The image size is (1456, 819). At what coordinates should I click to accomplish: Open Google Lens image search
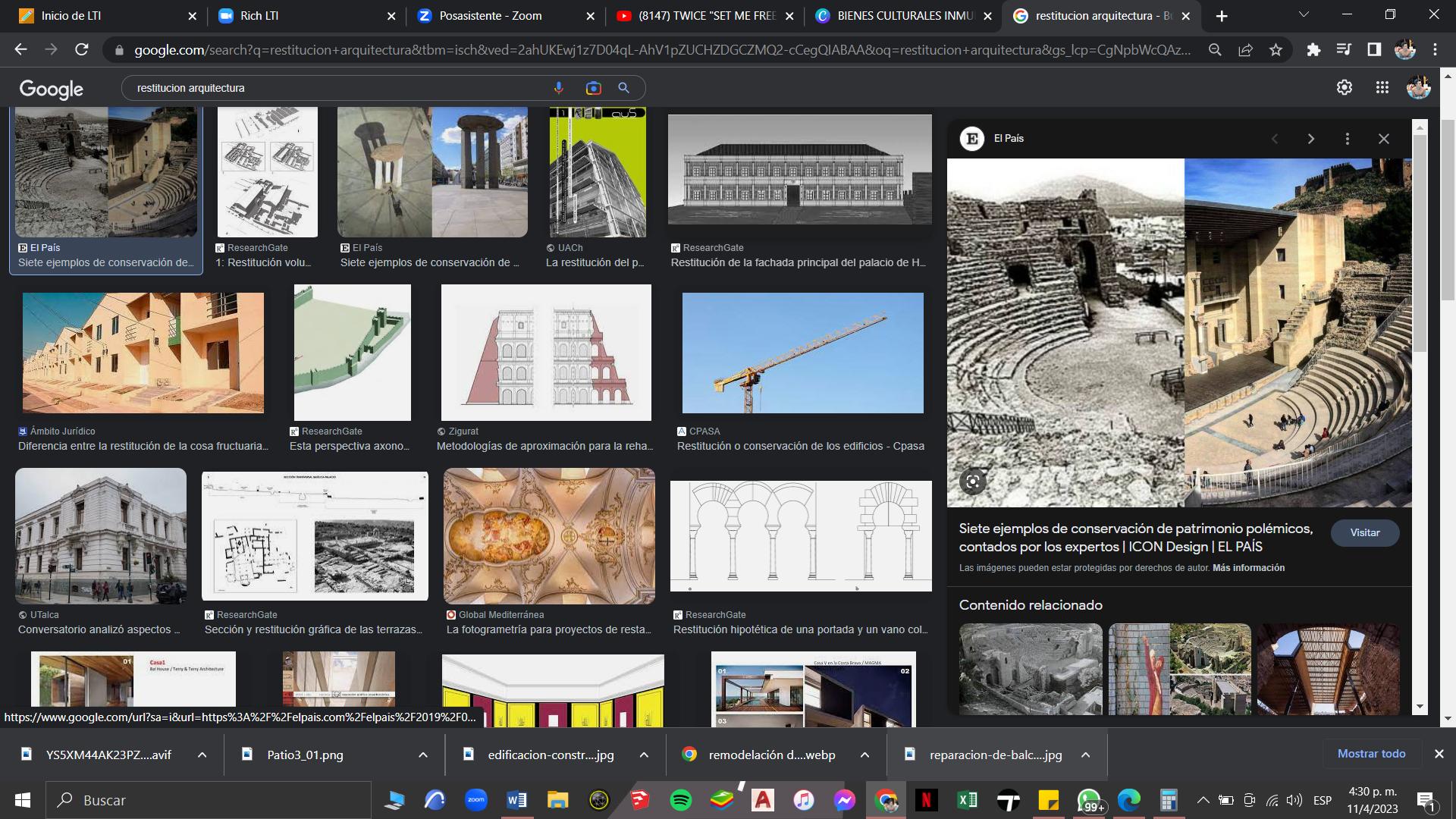pyautogui.click(x=593, y=88)
